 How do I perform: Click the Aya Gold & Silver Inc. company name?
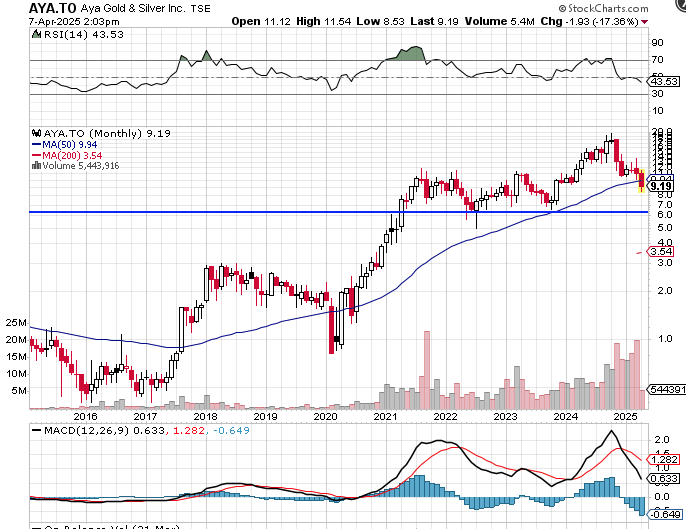(133, 8)
